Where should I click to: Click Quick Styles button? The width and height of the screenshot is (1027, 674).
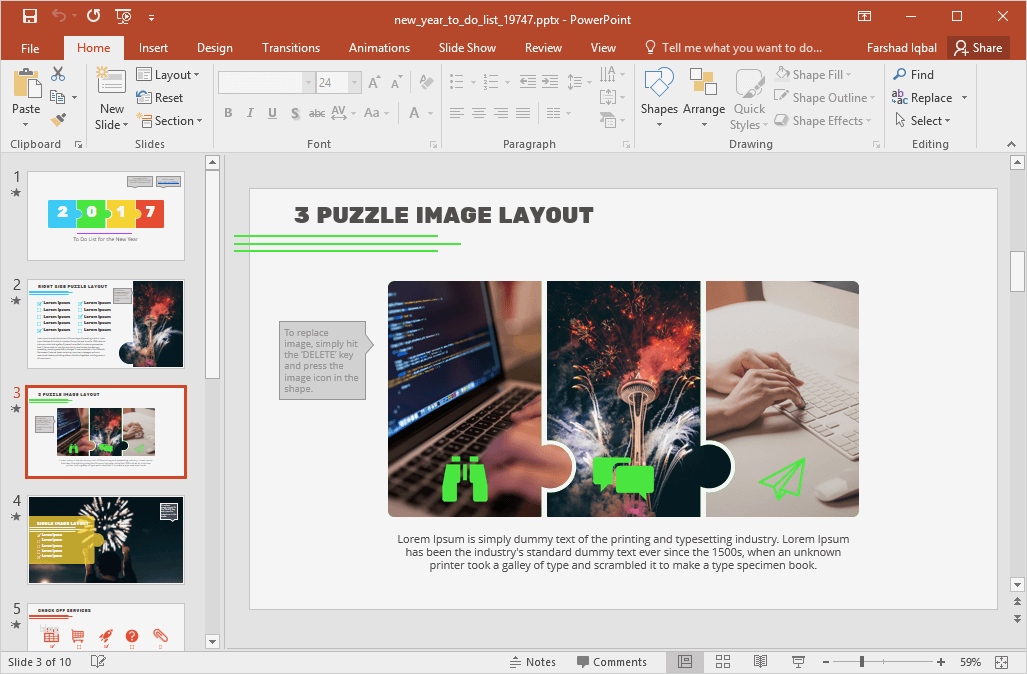(x=749, y=98)
